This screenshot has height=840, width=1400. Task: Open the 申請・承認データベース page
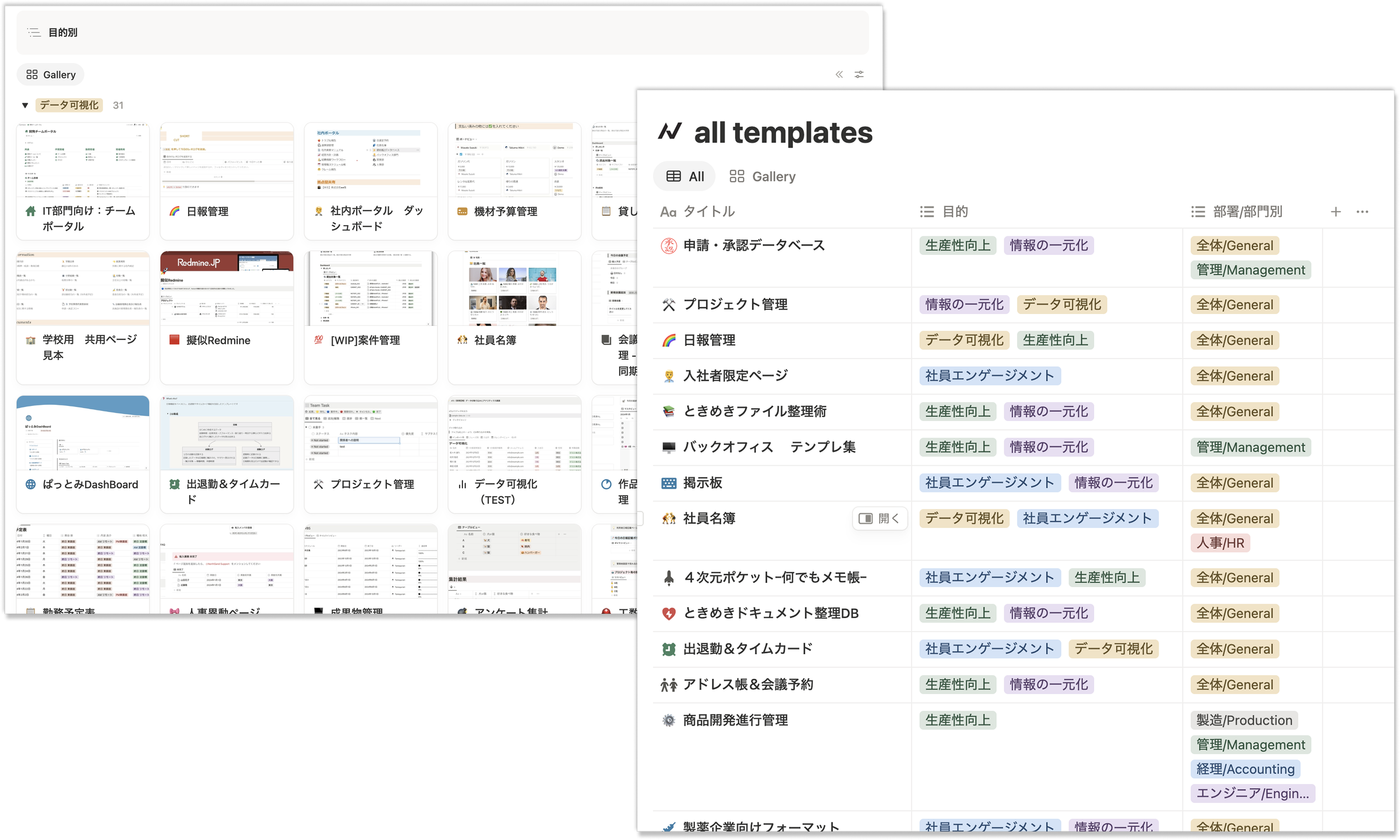click(754, 246)
